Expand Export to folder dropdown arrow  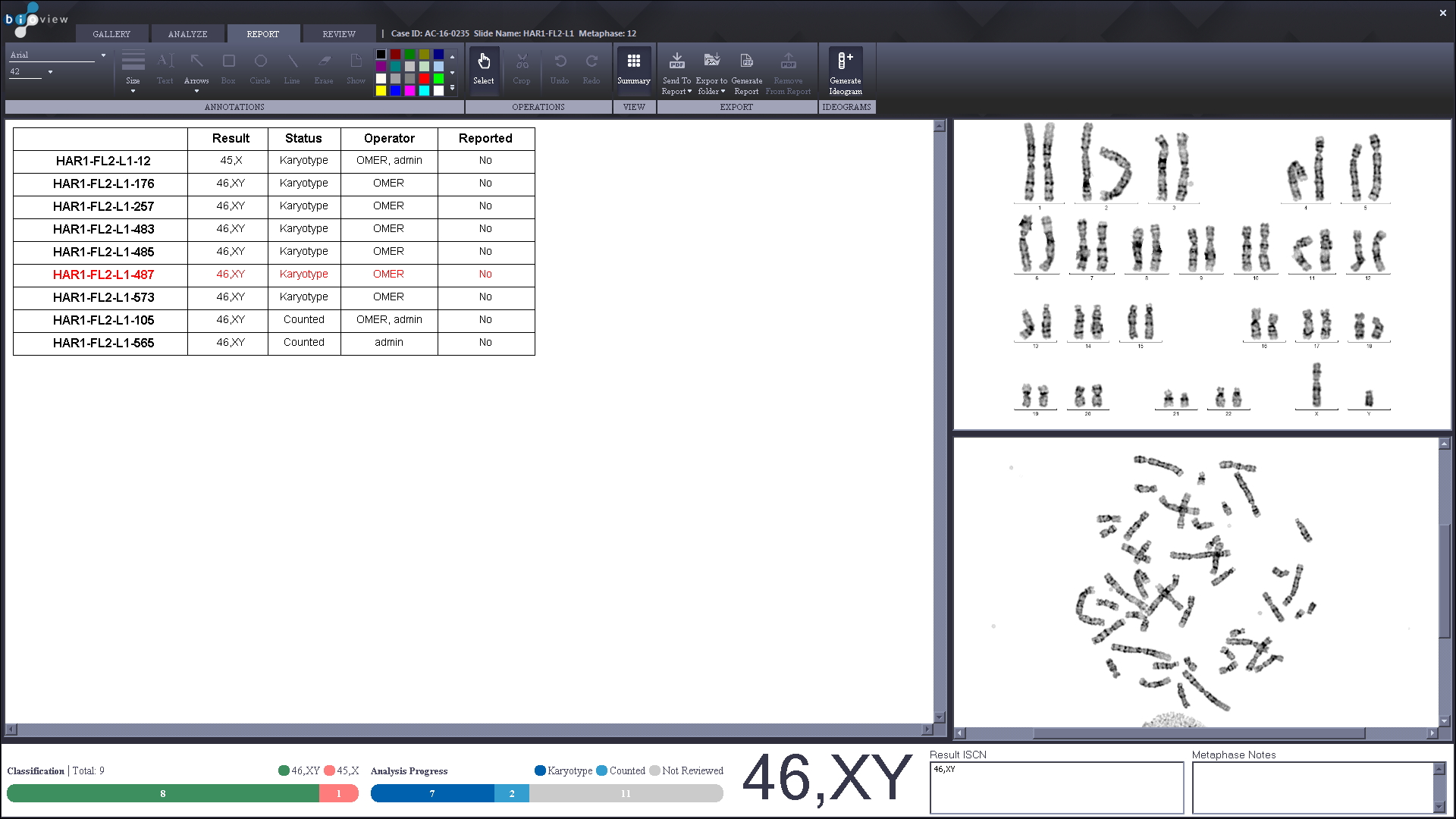[x=723, y=92]
